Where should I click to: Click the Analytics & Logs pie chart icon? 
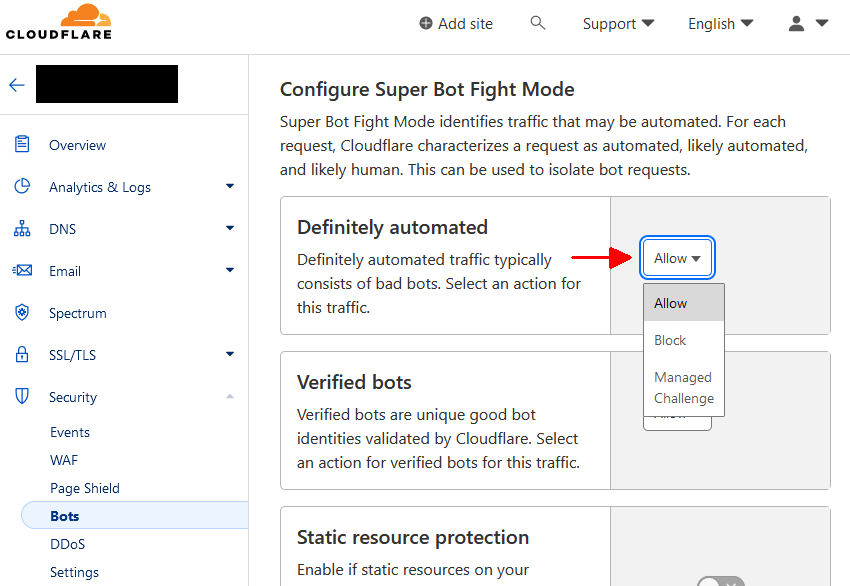point(22,186)
